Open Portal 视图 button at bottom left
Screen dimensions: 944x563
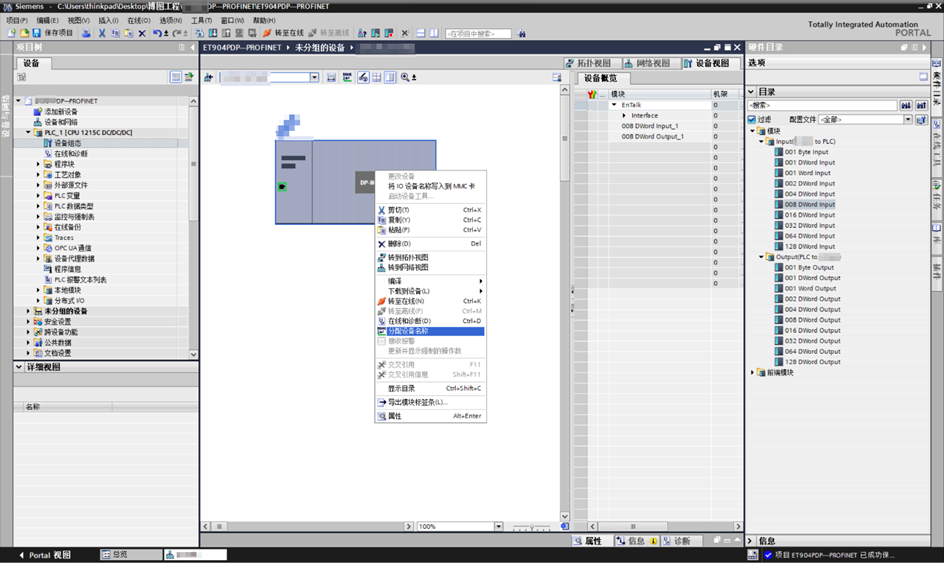(45, 555)
